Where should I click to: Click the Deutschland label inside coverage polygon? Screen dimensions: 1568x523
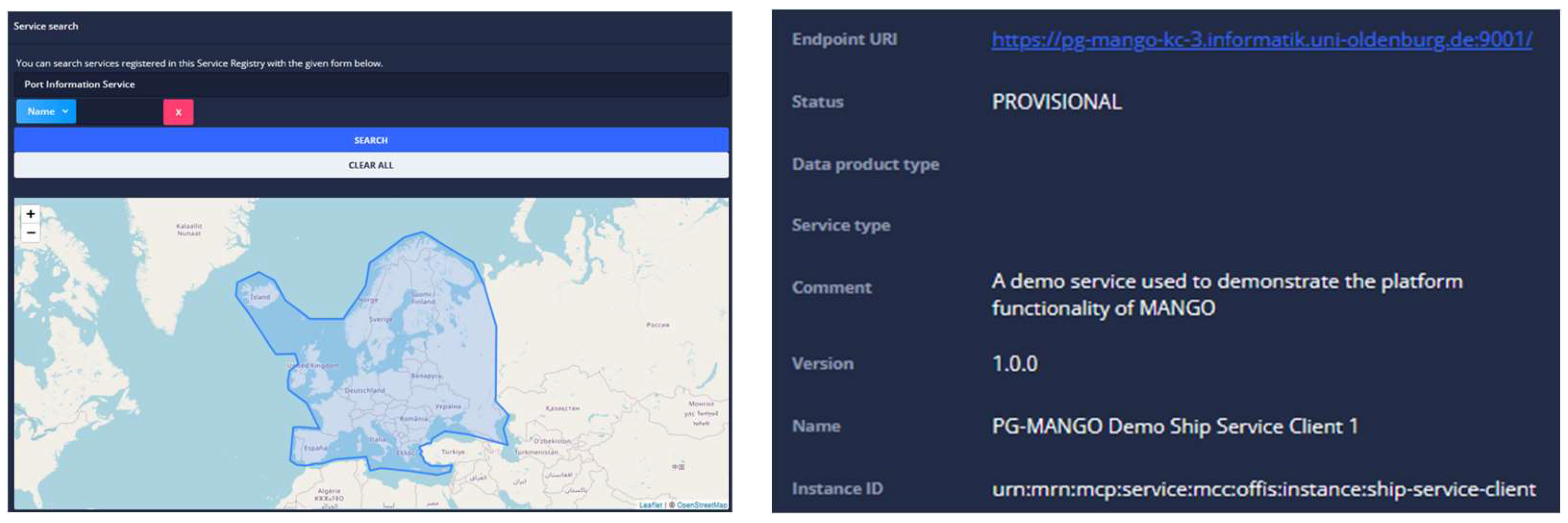coord(365,390)
